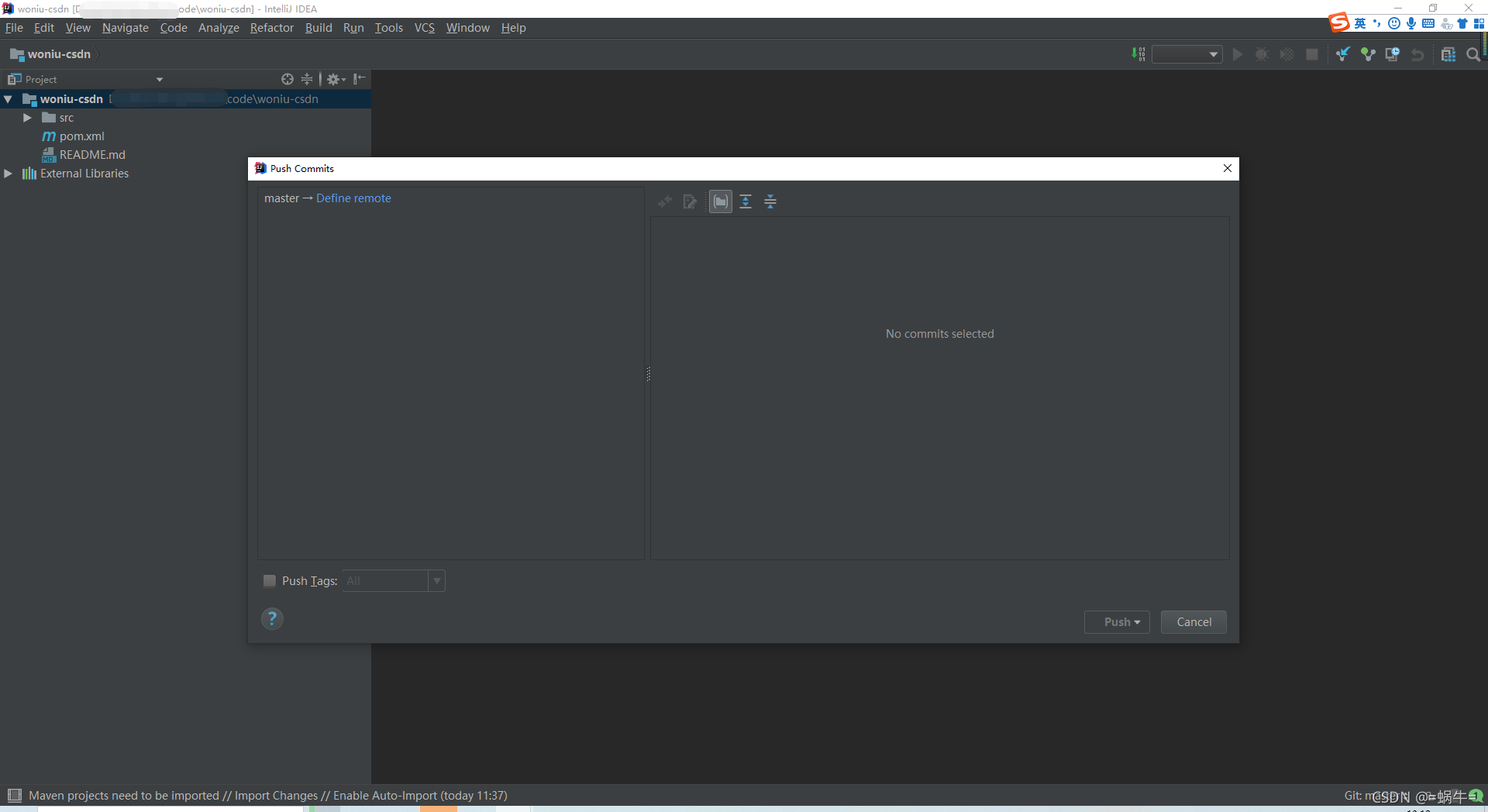Image resolution: width=1488 pixels, height=812 pixels.
Task: Collapse the woniu-csdn root tree node
Action: point(9,99)
